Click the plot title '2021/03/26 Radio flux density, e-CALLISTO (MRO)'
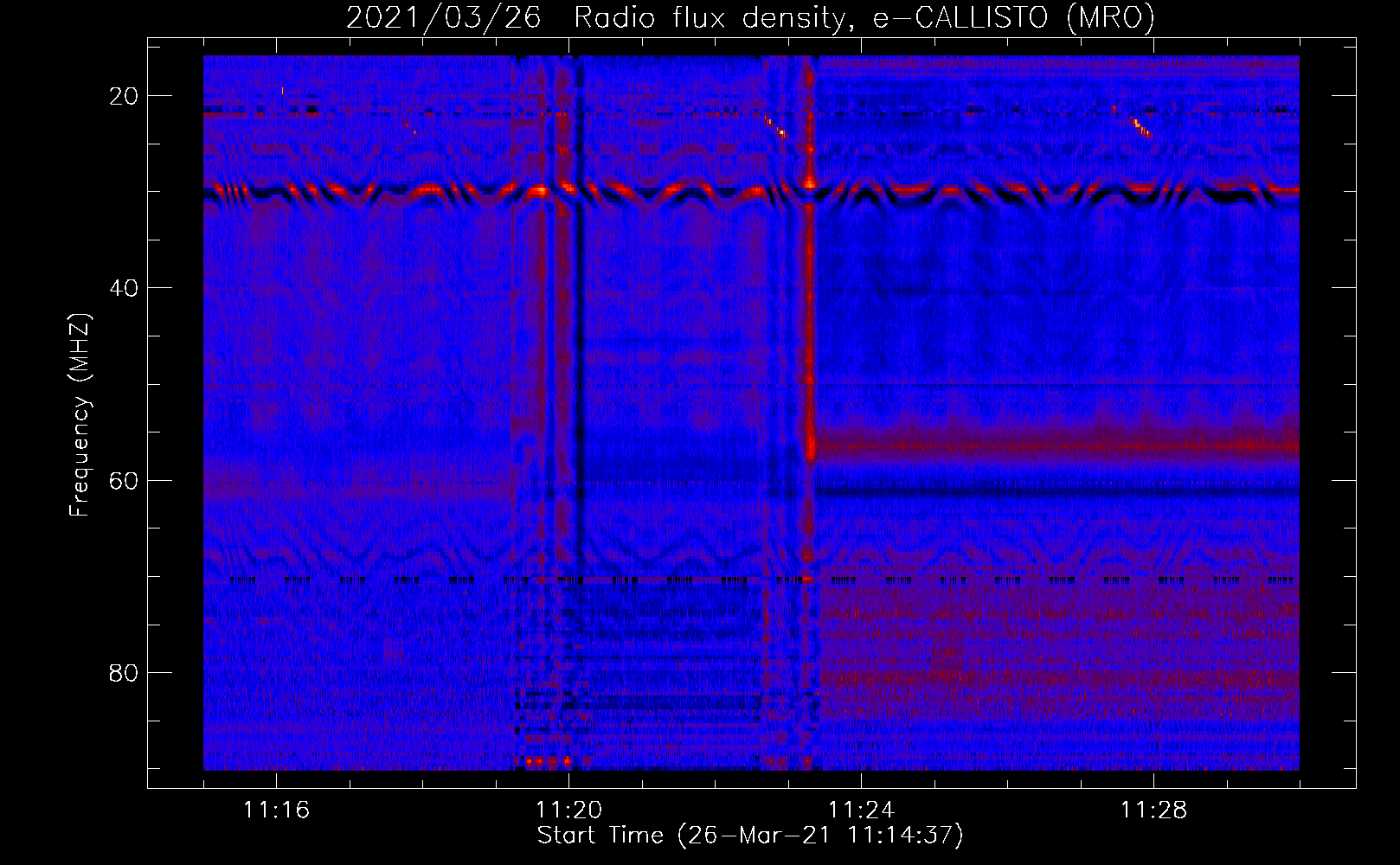 750,17
